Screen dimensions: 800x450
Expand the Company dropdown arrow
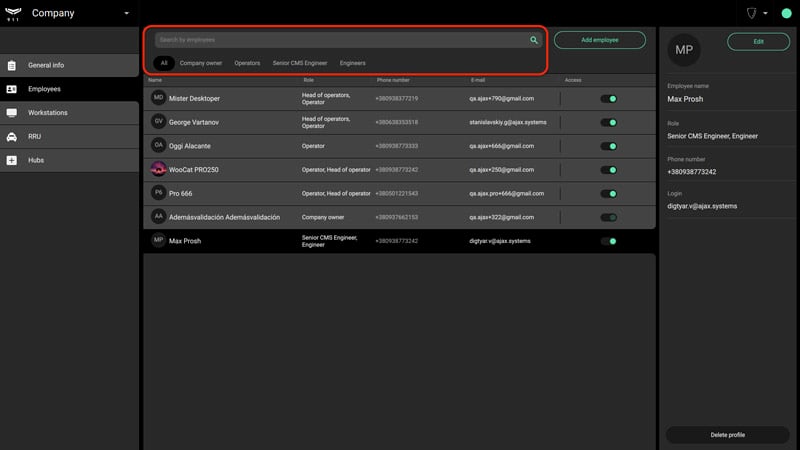127,13
